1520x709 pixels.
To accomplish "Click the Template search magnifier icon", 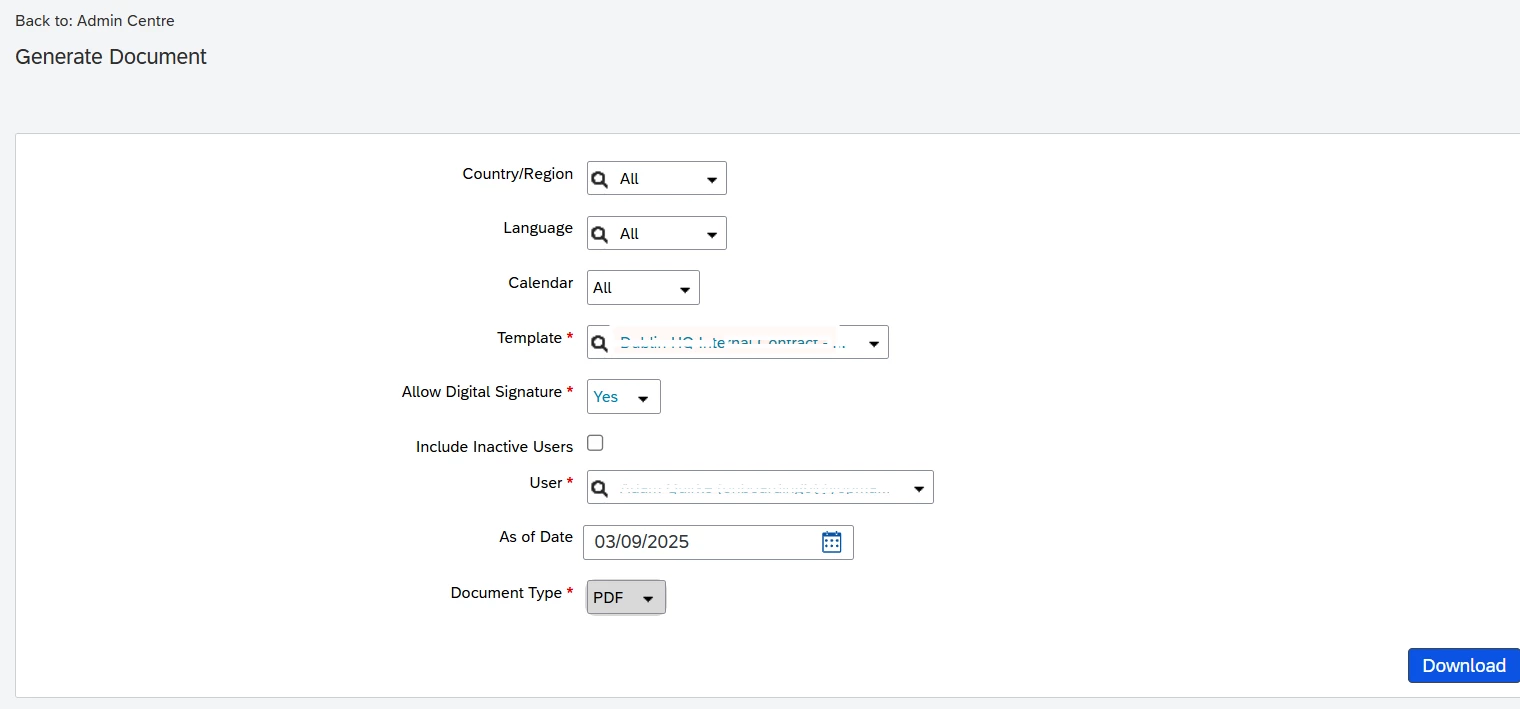I will pos(600,343).
